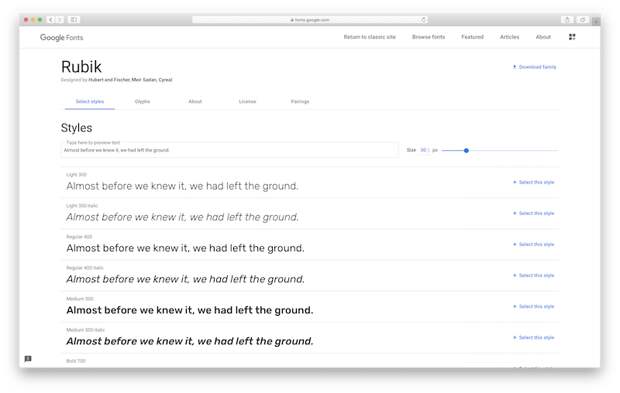
Task: Click the Regular 400 sample sentence
Action: pyautogui.click(x=185, y=248)
